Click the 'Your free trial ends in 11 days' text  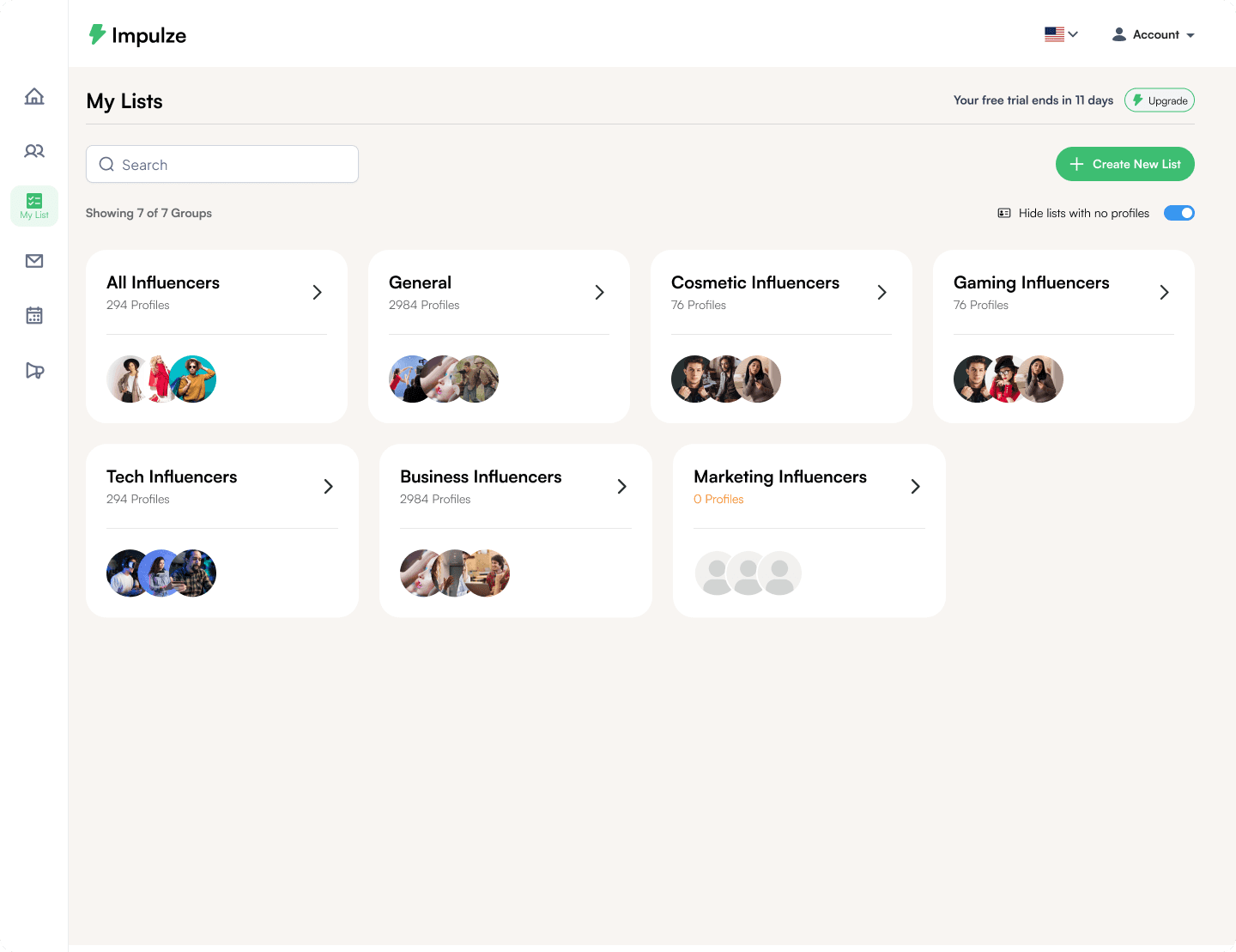pyautogui.click(x=1033, y=100)
